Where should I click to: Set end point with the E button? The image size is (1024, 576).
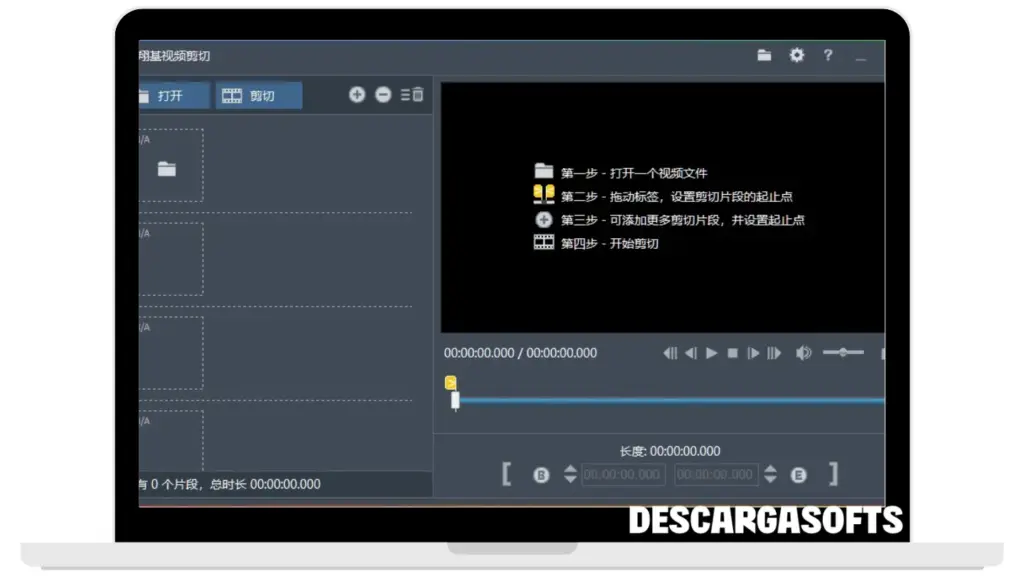(798, 476)
